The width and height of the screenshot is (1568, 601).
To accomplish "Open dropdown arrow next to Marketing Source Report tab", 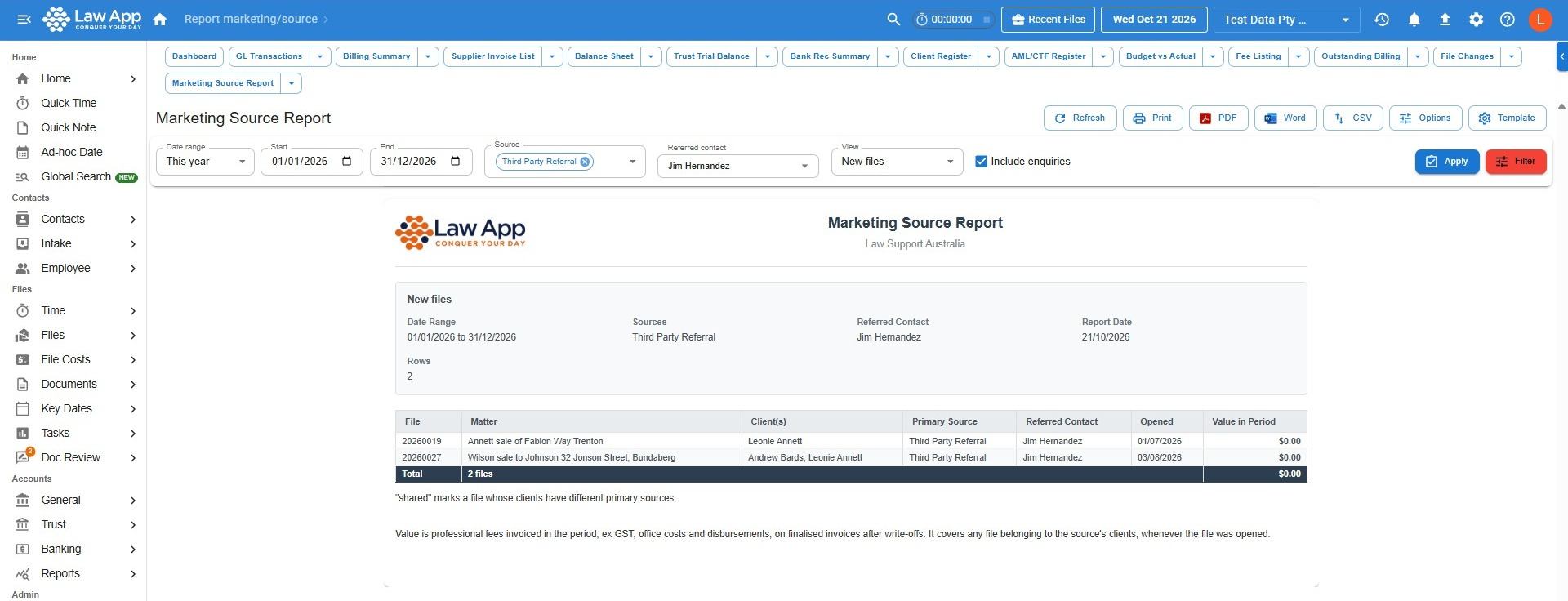I will click(x=292, y=83).
